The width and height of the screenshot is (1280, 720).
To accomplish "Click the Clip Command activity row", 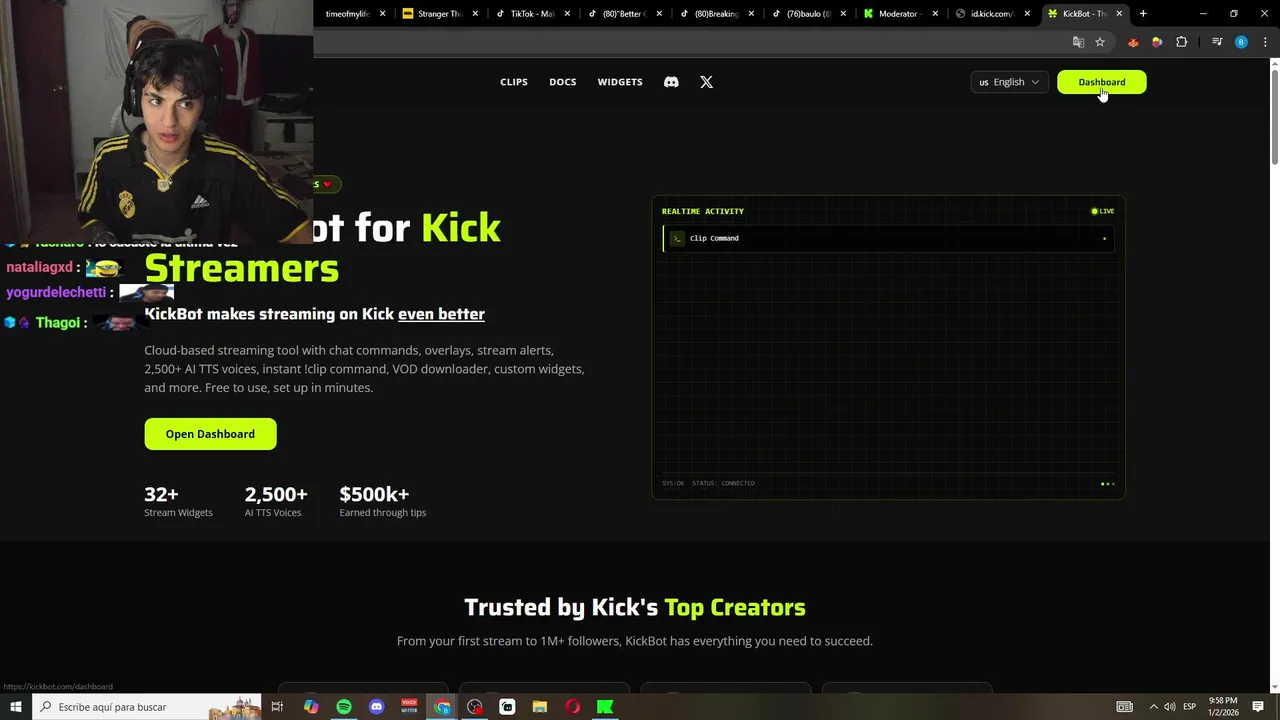I will pos(888,238).
